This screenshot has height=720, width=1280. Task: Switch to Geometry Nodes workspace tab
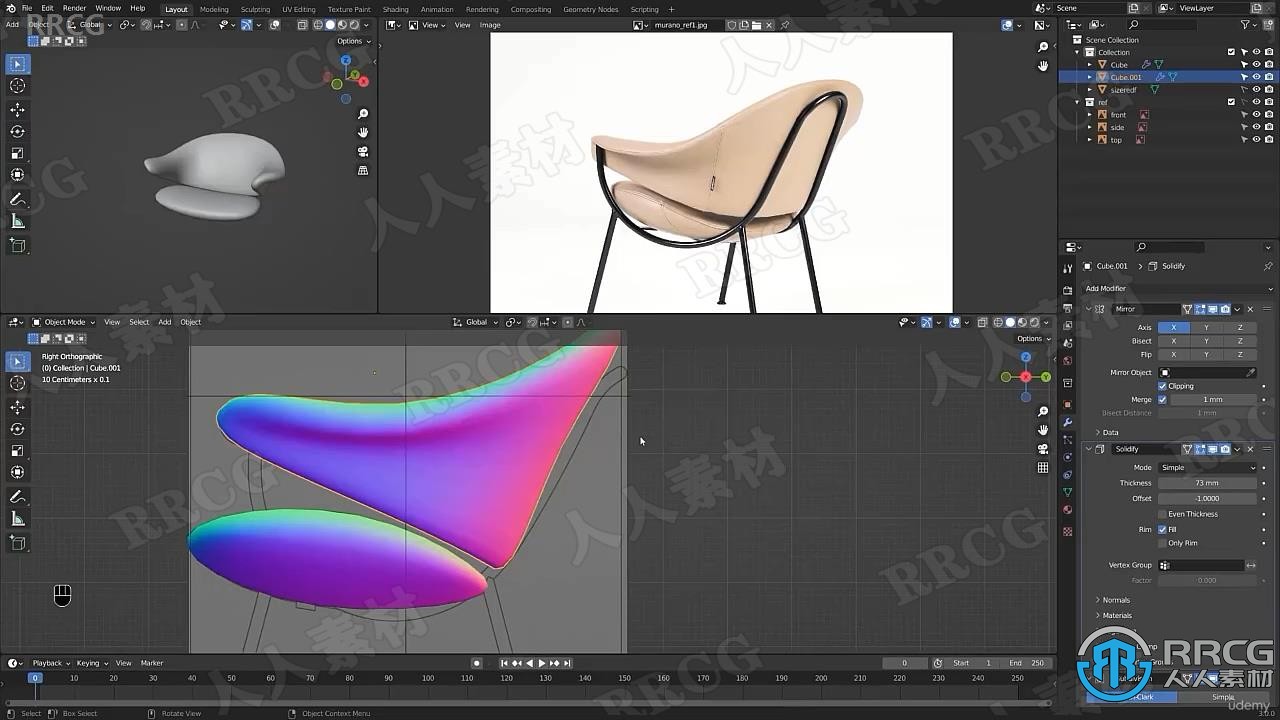(x=590, y=9)
